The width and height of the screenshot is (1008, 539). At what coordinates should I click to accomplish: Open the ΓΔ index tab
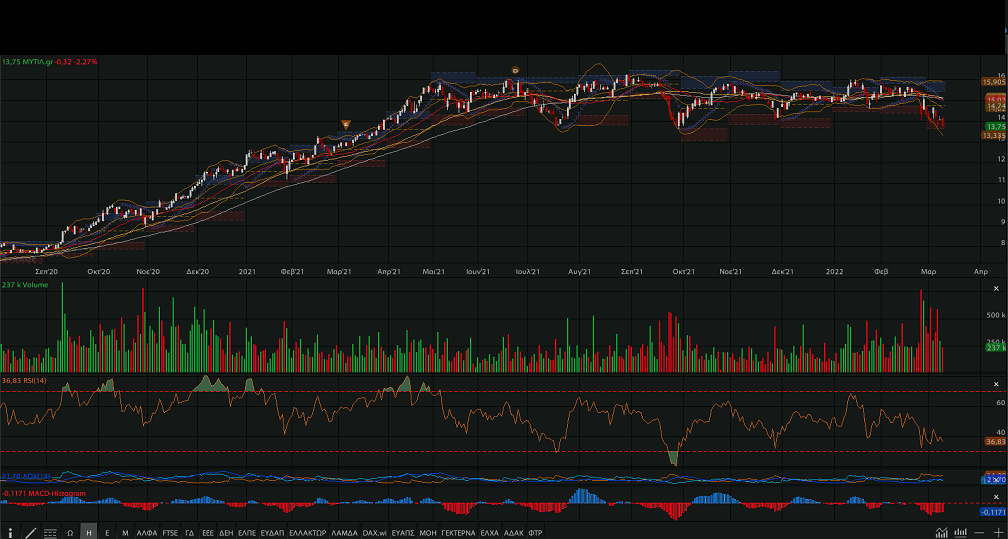coord(190,533)
